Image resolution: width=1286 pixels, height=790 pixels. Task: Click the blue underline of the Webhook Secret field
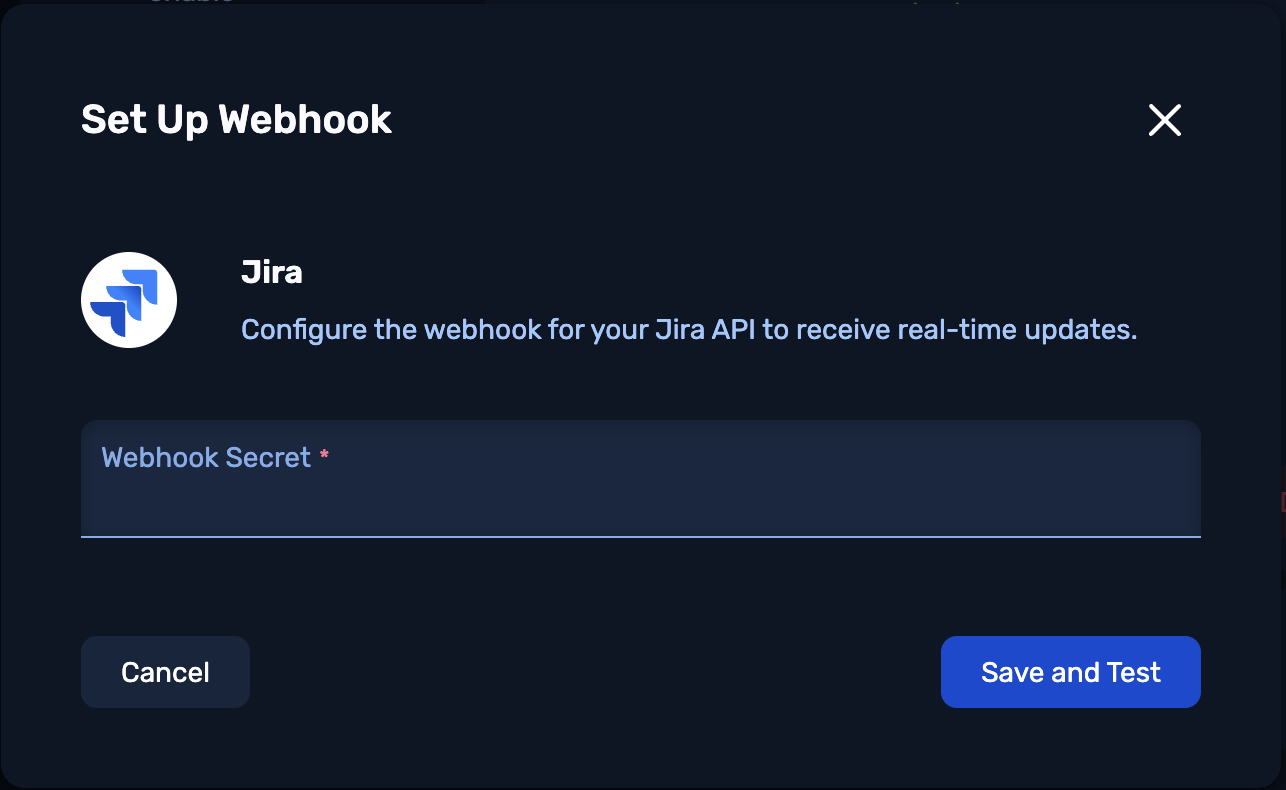640,537
